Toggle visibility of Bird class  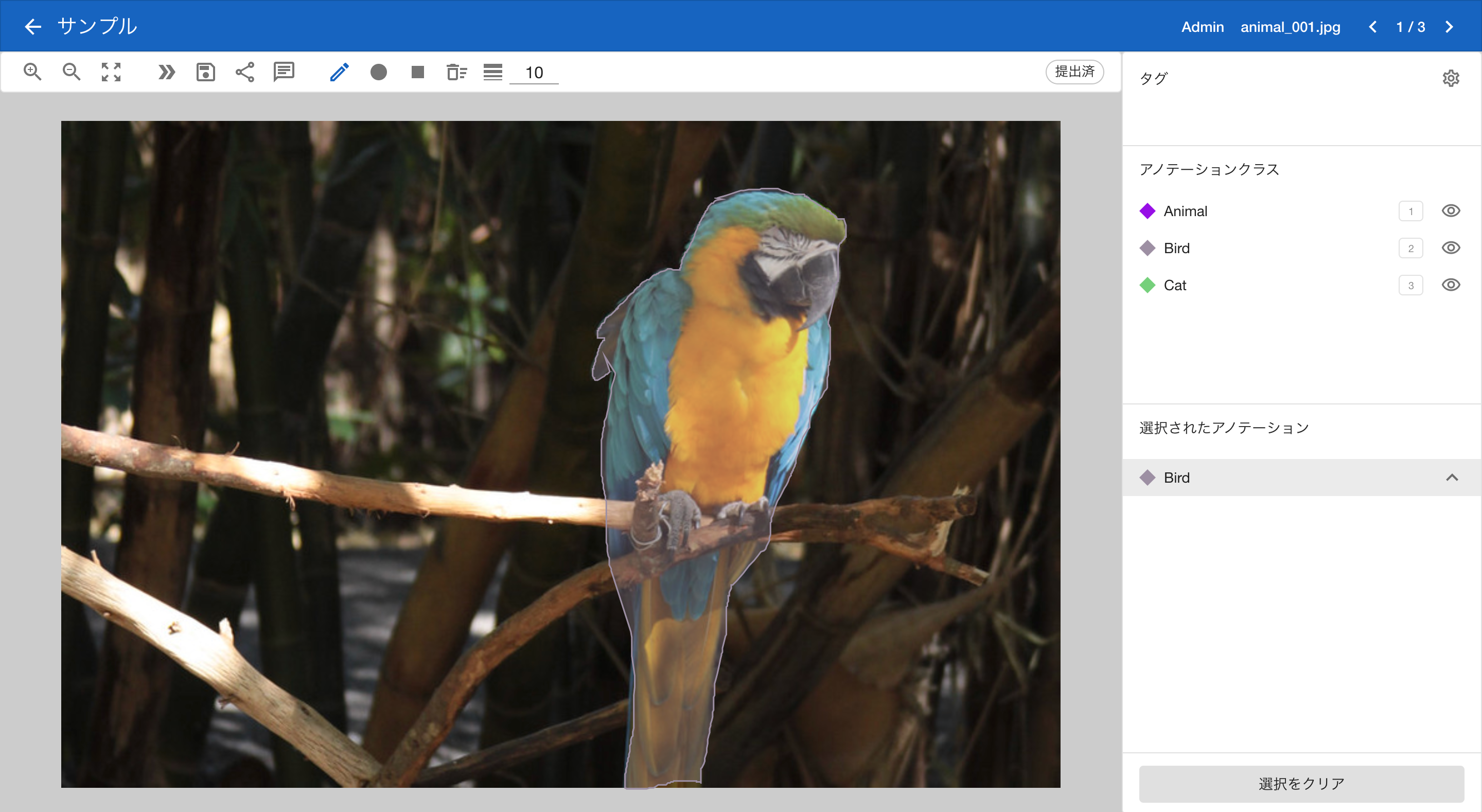pyautogui.click(x=1451, y=248)
